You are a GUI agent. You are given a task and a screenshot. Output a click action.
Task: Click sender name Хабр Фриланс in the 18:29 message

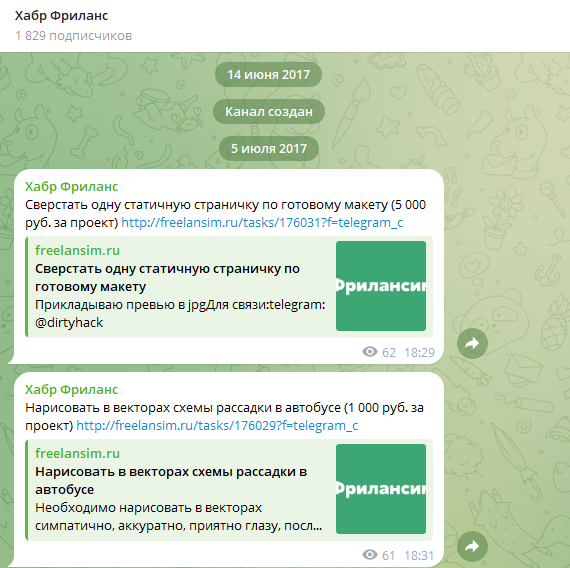tap(71, 187)
